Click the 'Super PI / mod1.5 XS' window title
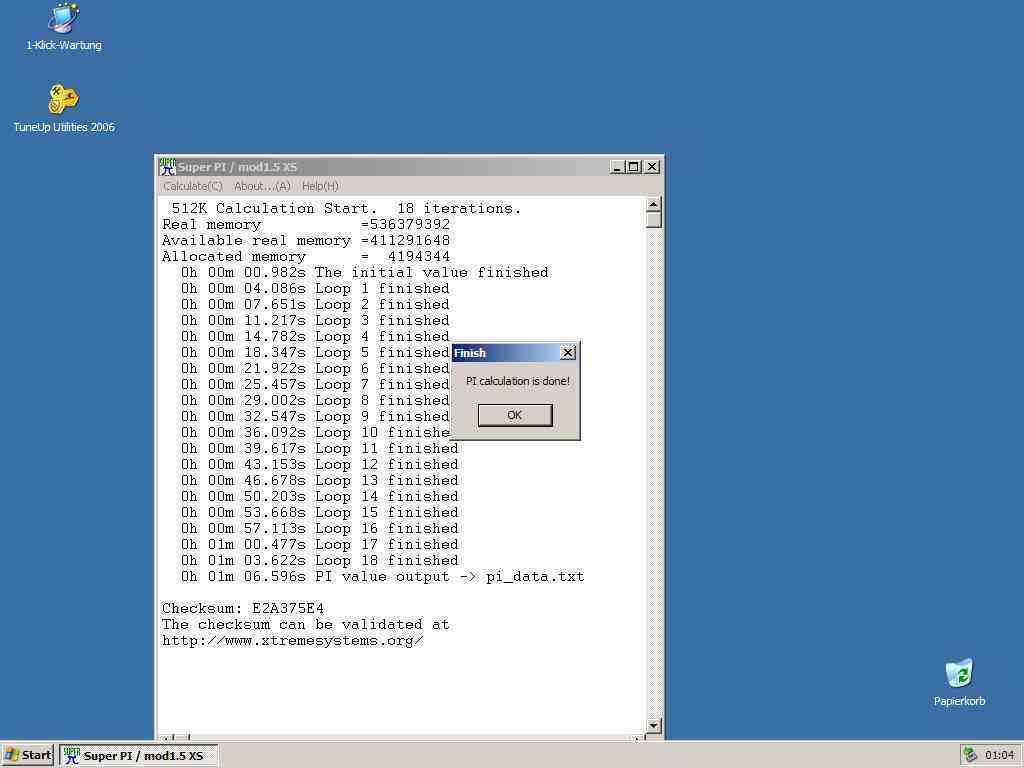1024x768 pixels. click(237, 167)
